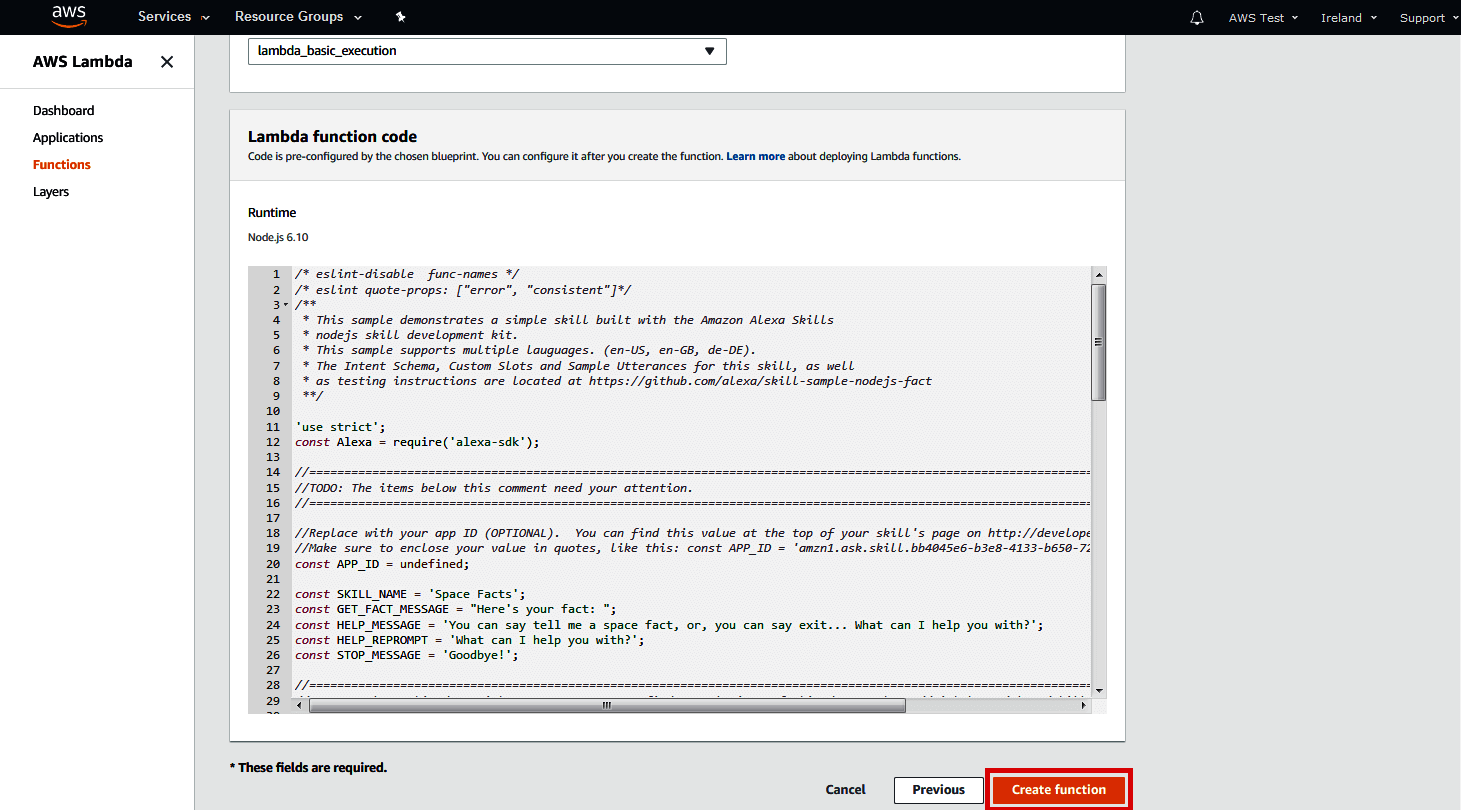The height and width of the screenshot is (810, 1461).
Task: Go back with the Previous button
Action: pyautogui.click(x=938, y=789)
